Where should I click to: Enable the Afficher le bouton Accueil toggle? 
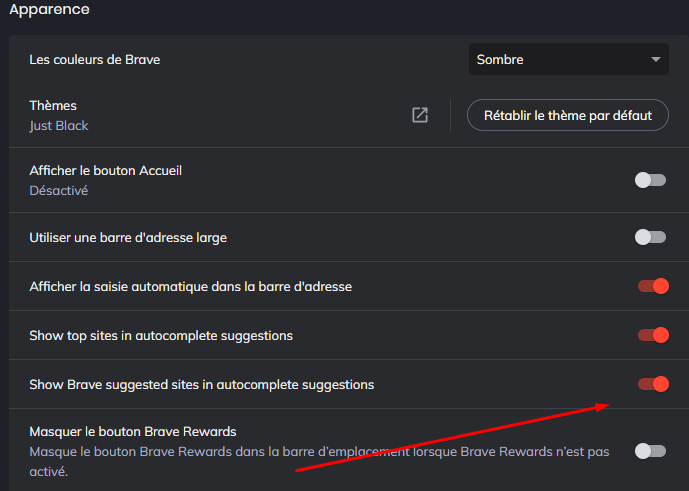point(650,180)
